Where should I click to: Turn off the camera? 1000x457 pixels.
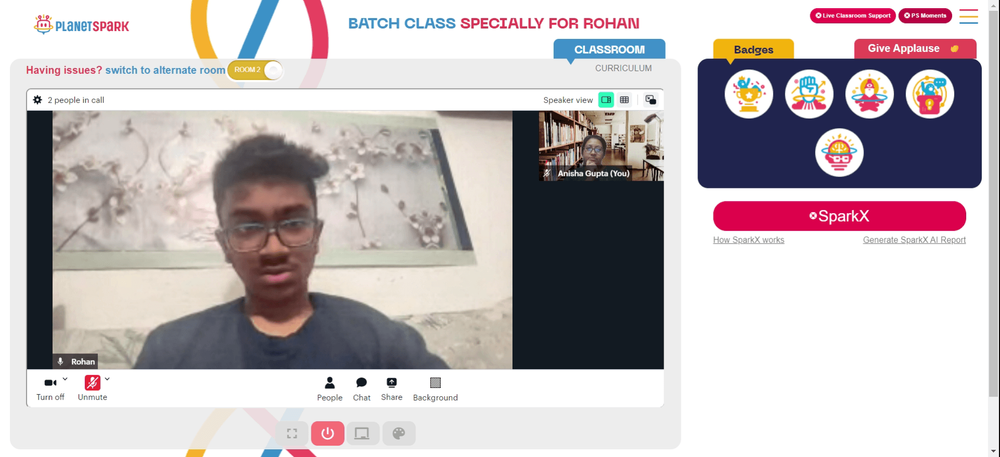tap(50, 388)
